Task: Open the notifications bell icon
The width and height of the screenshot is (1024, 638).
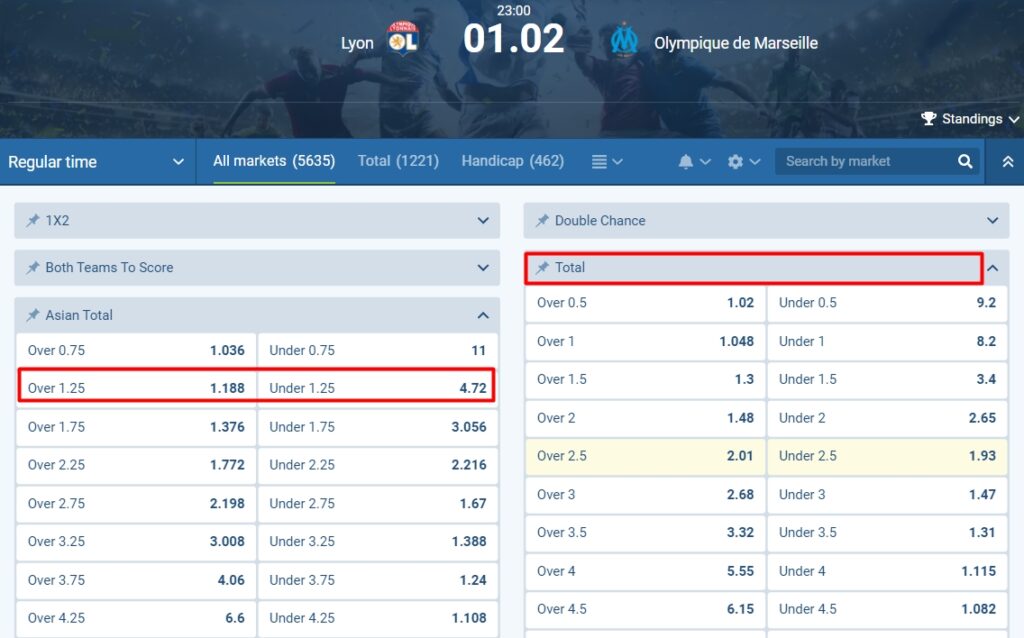Action: [x=688, y=161]
